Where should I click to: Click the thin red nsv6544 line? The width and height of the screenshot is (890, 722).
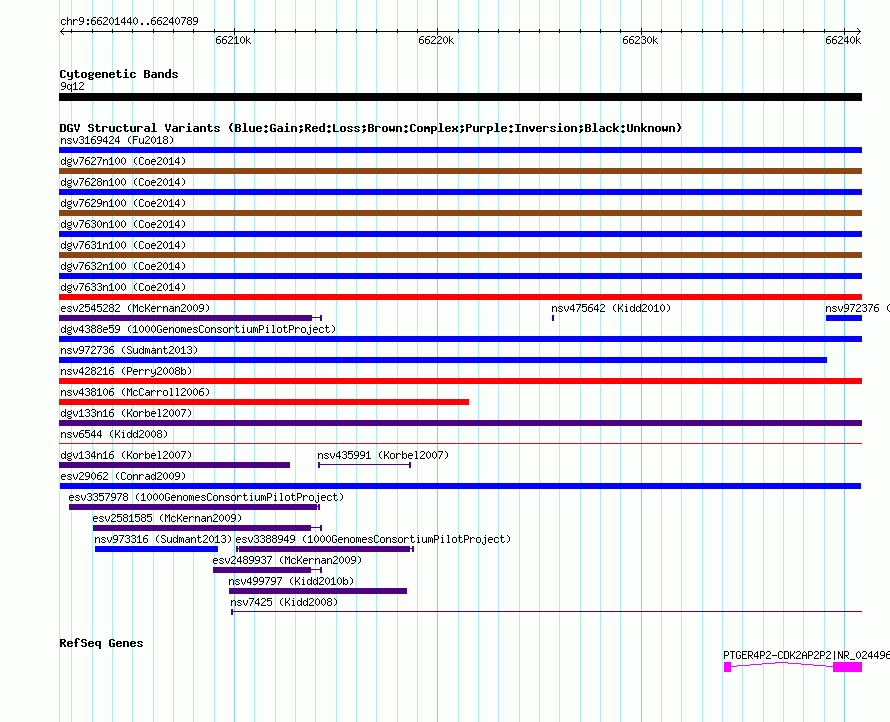[x=460, y=443]
